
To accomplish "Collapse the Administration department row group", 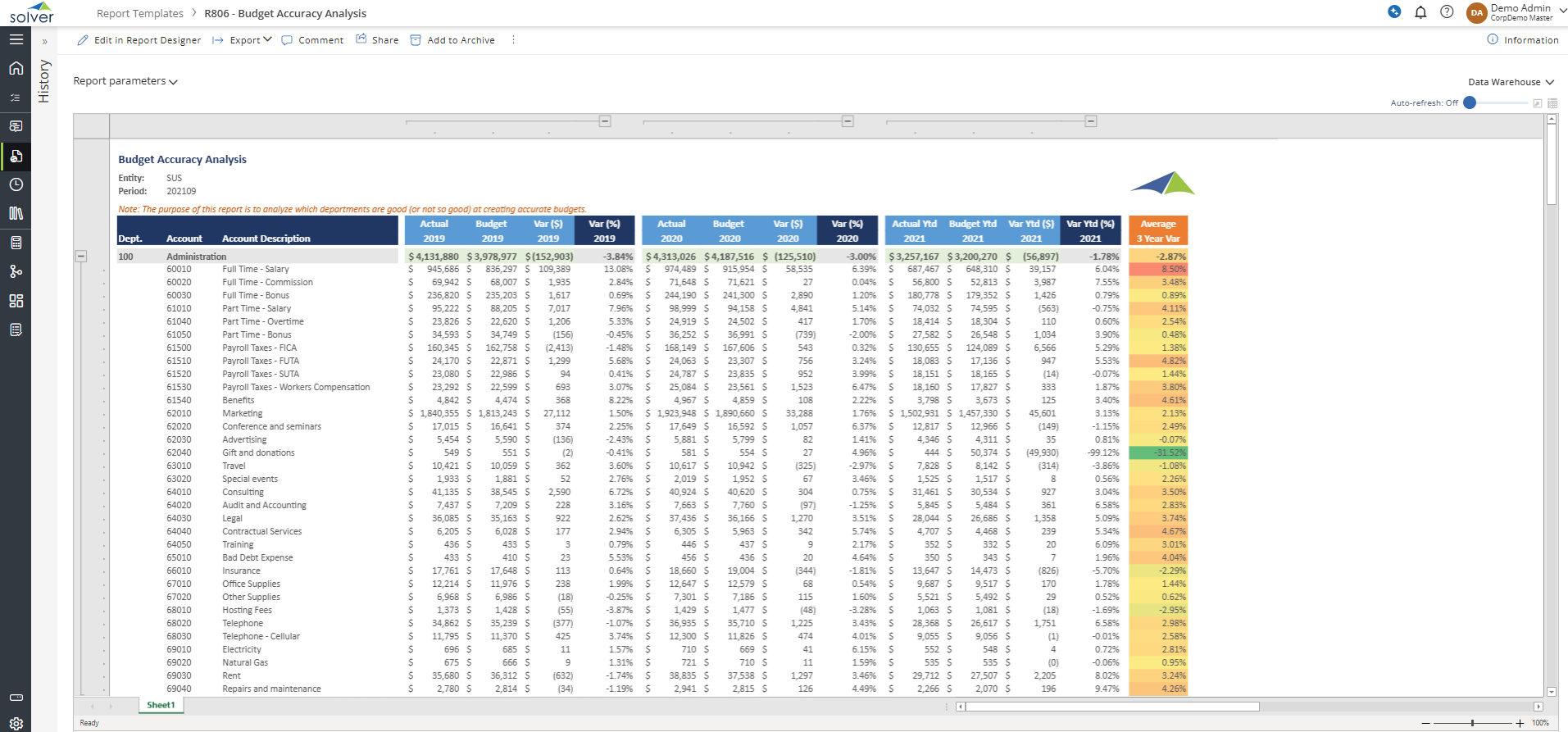I will point(81,256).
